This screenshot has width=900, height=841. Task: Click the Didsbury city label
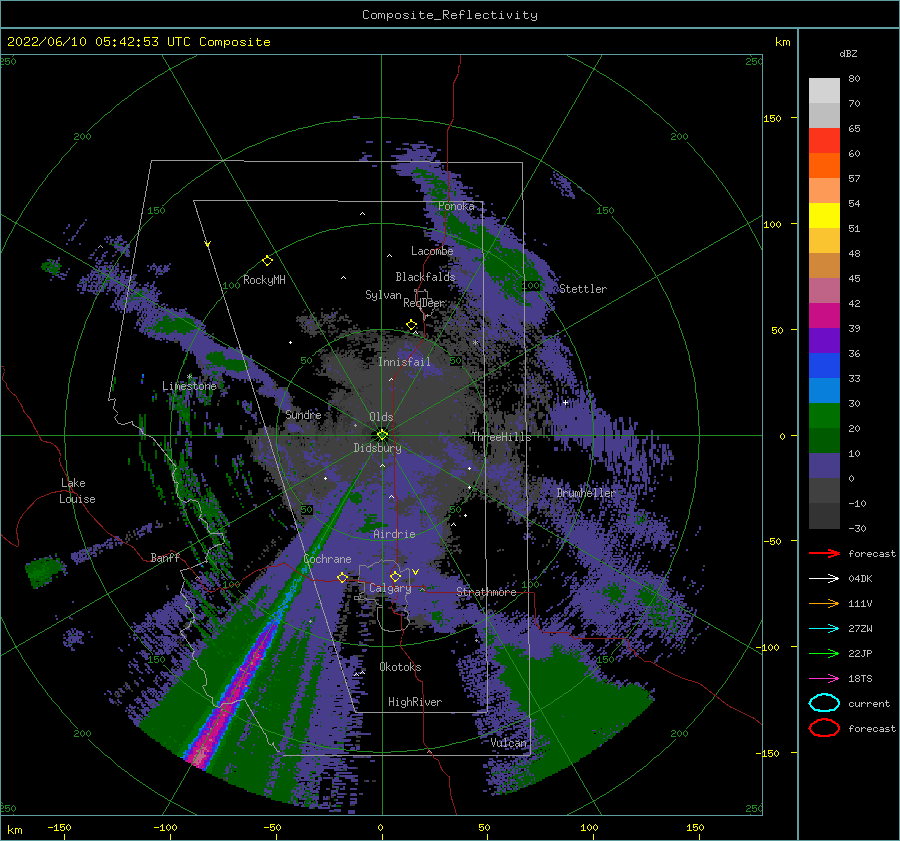tap(377, 448)
